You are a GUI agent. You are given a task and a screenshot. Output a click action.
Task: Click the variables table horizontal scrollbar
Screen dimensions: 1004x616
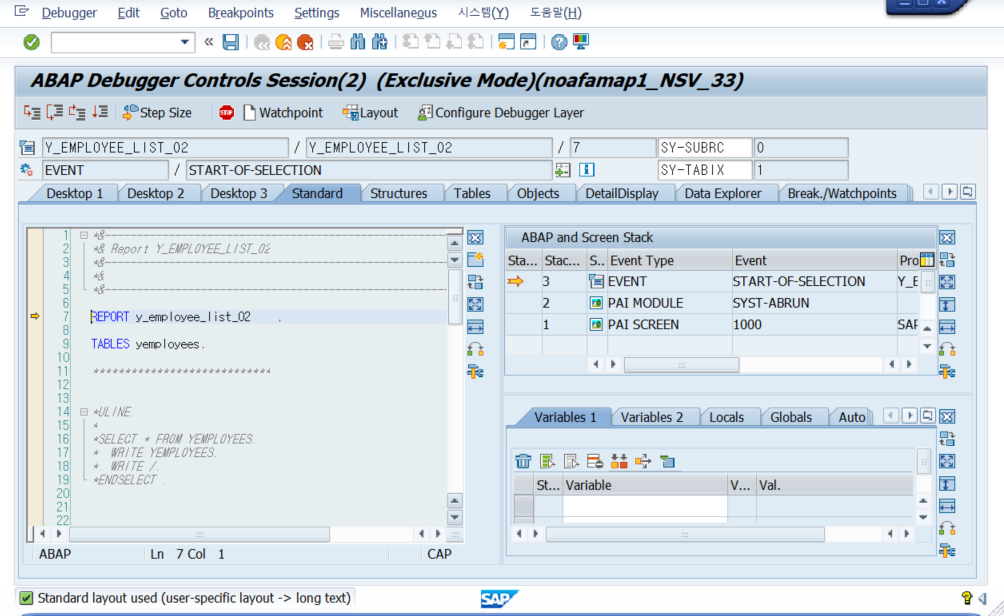click(685, 534)
